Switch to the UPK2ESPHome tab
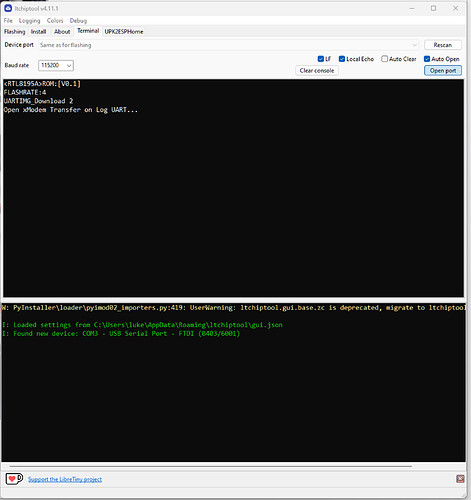 (x=124, y=32)
